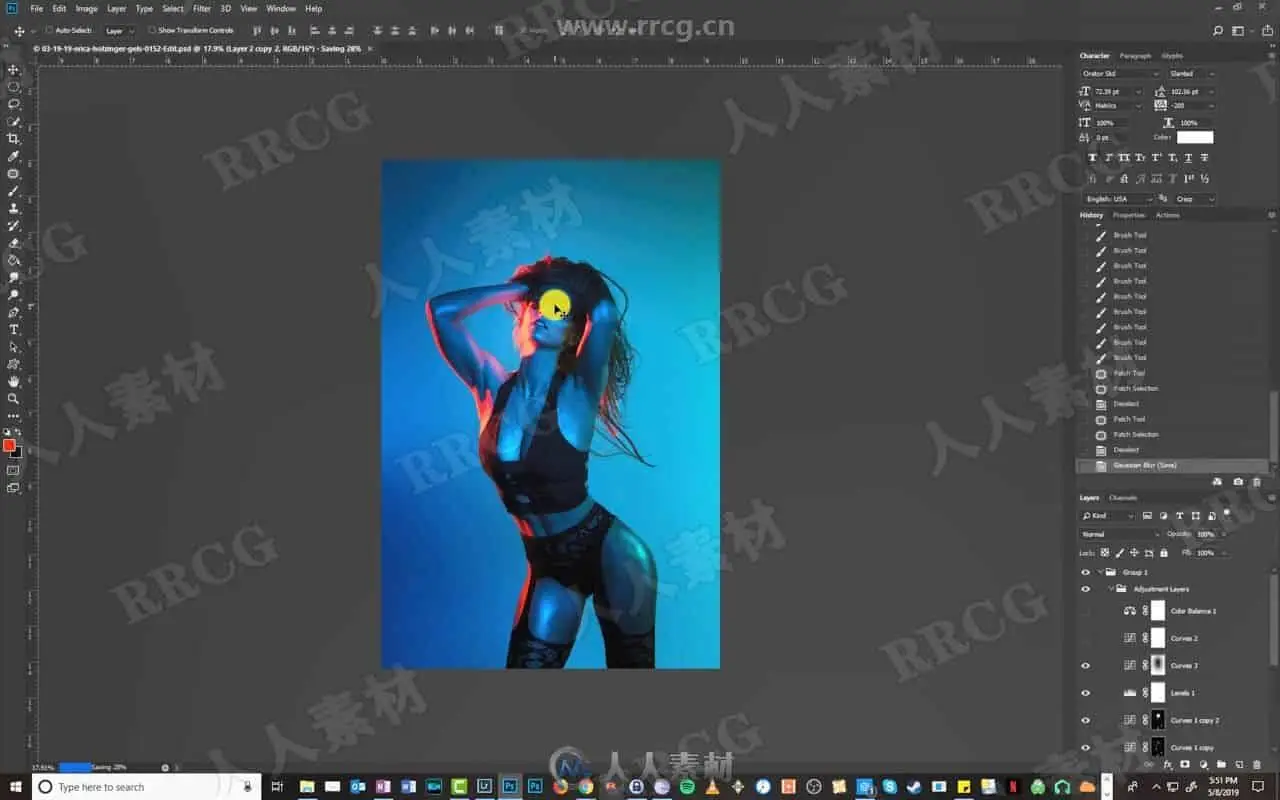Delete layer using the trash icon
Screen dimensions: 1280x800
[x=1257, y=765]
